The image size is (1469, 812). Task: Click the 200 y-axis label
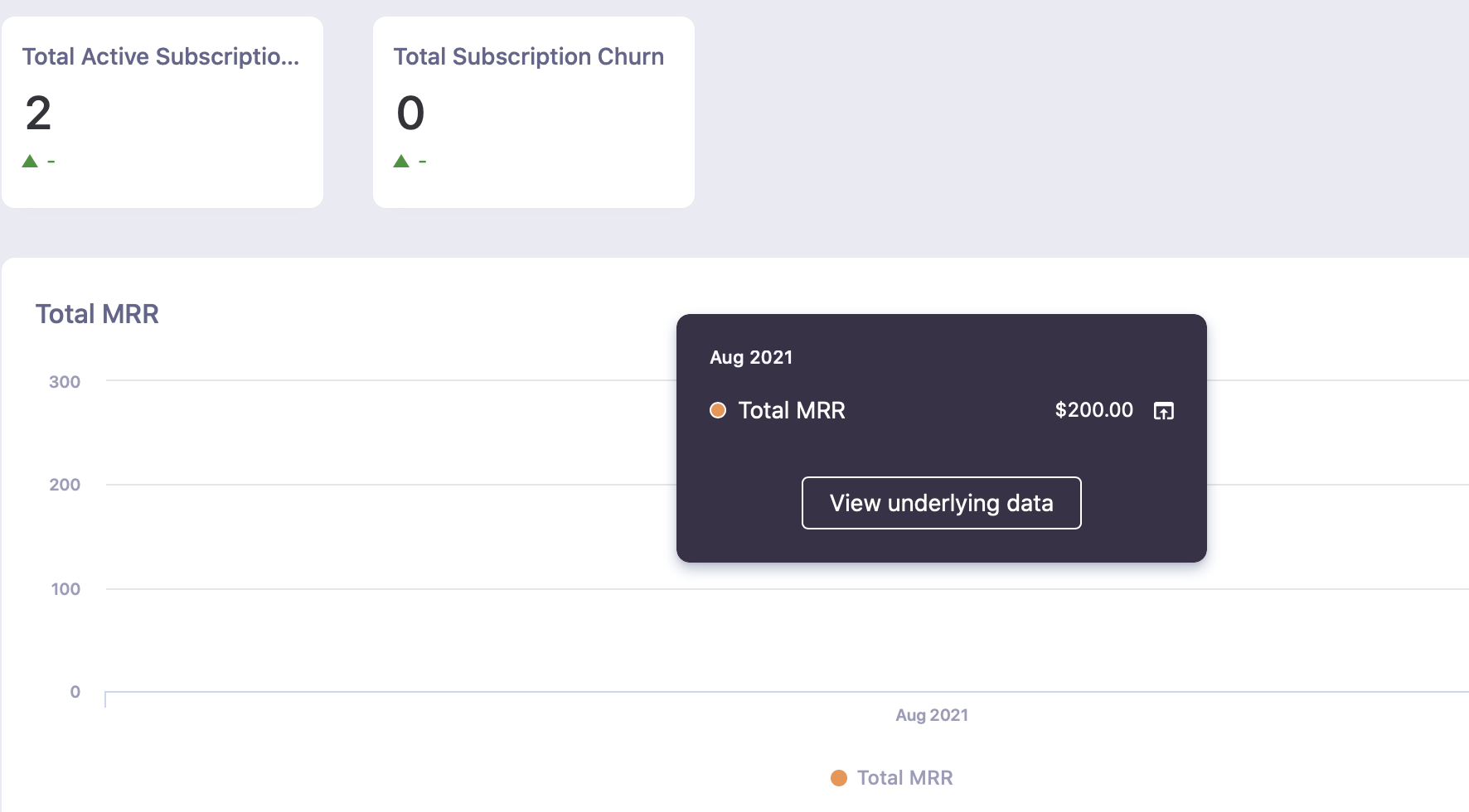65,485
